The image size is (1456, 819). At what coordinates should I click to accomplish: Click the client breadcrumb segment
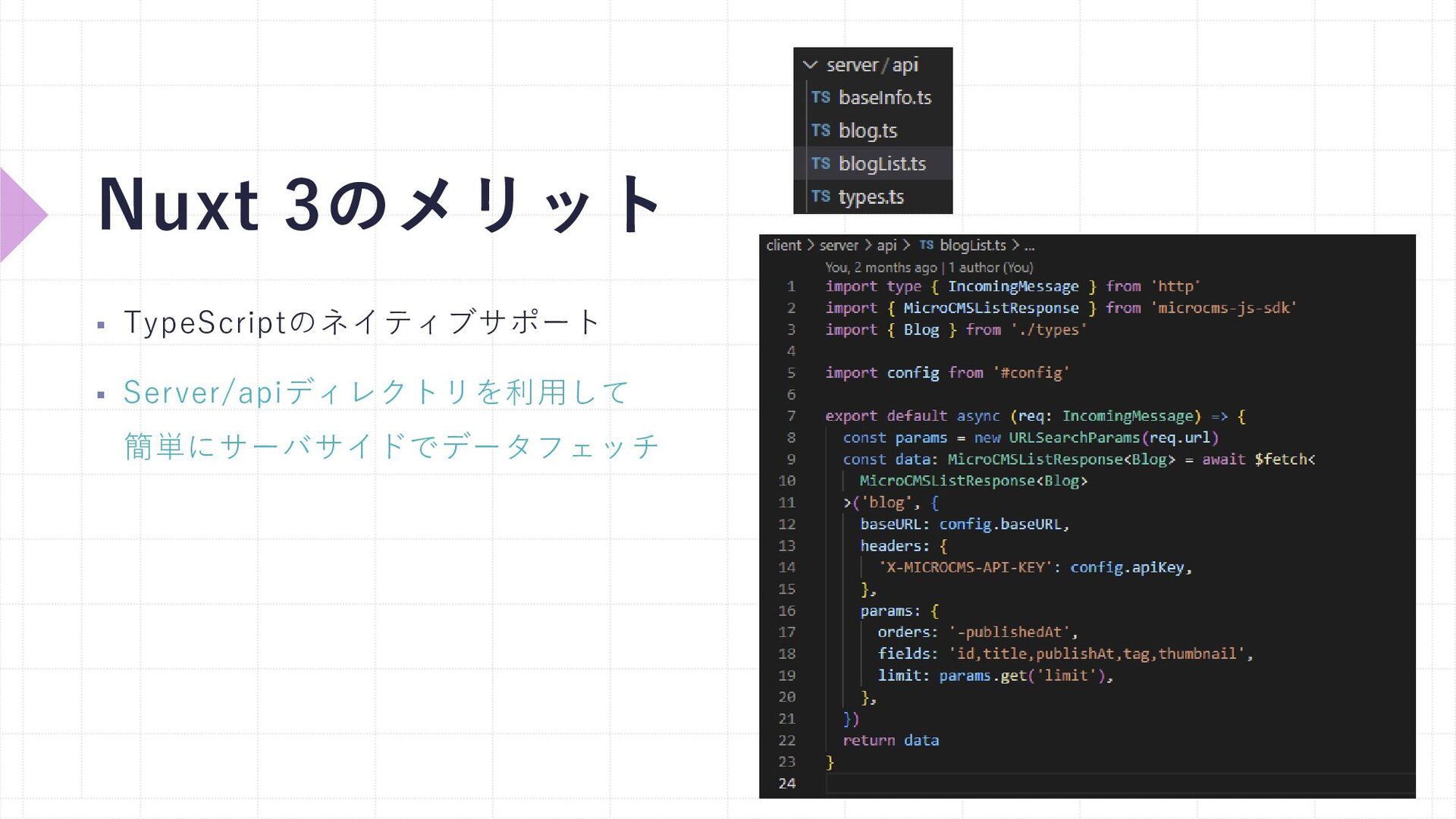click(x=783, y=246)
